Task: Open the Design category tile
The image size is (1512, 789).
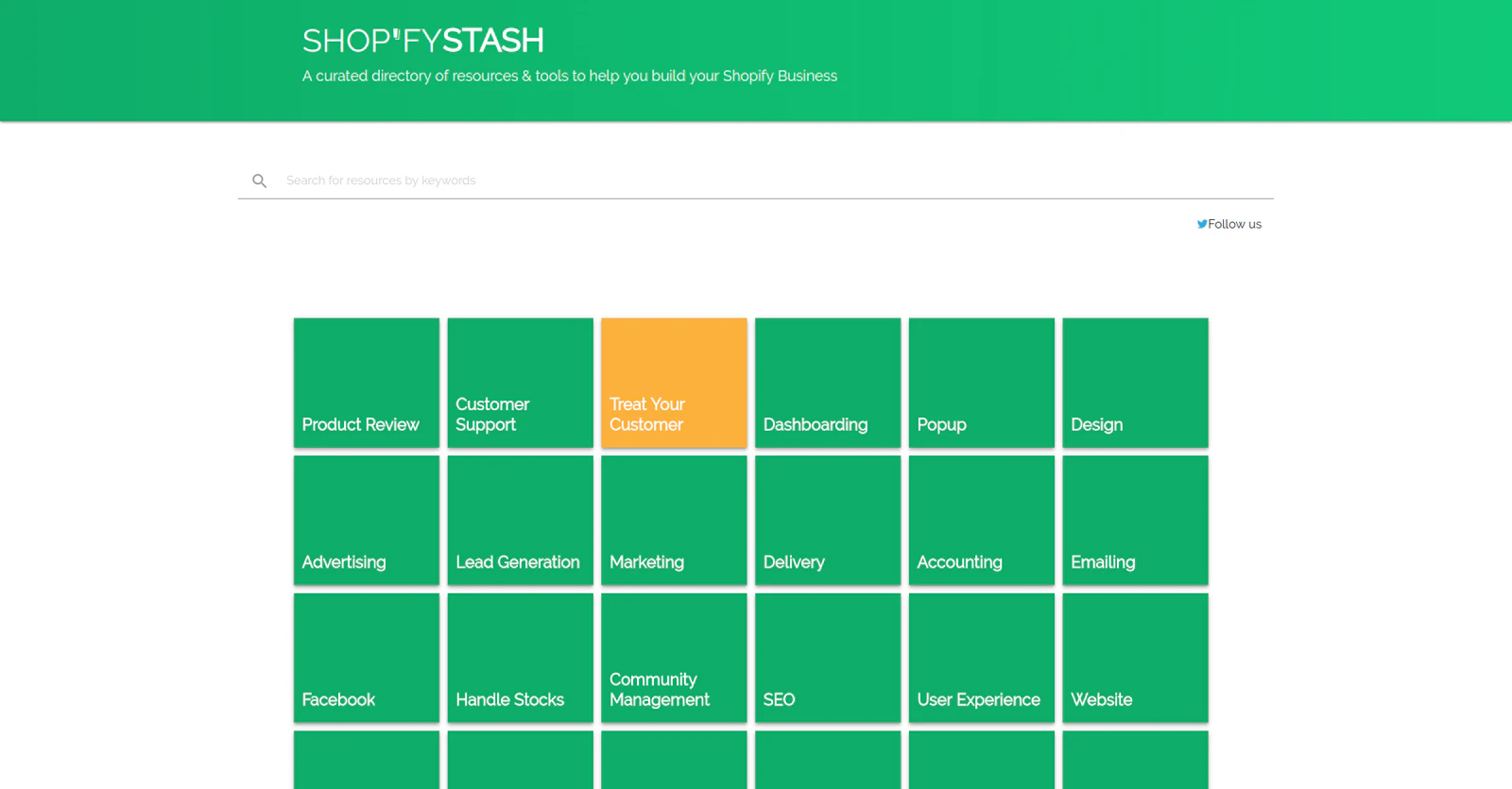Action: (1135, 383)
